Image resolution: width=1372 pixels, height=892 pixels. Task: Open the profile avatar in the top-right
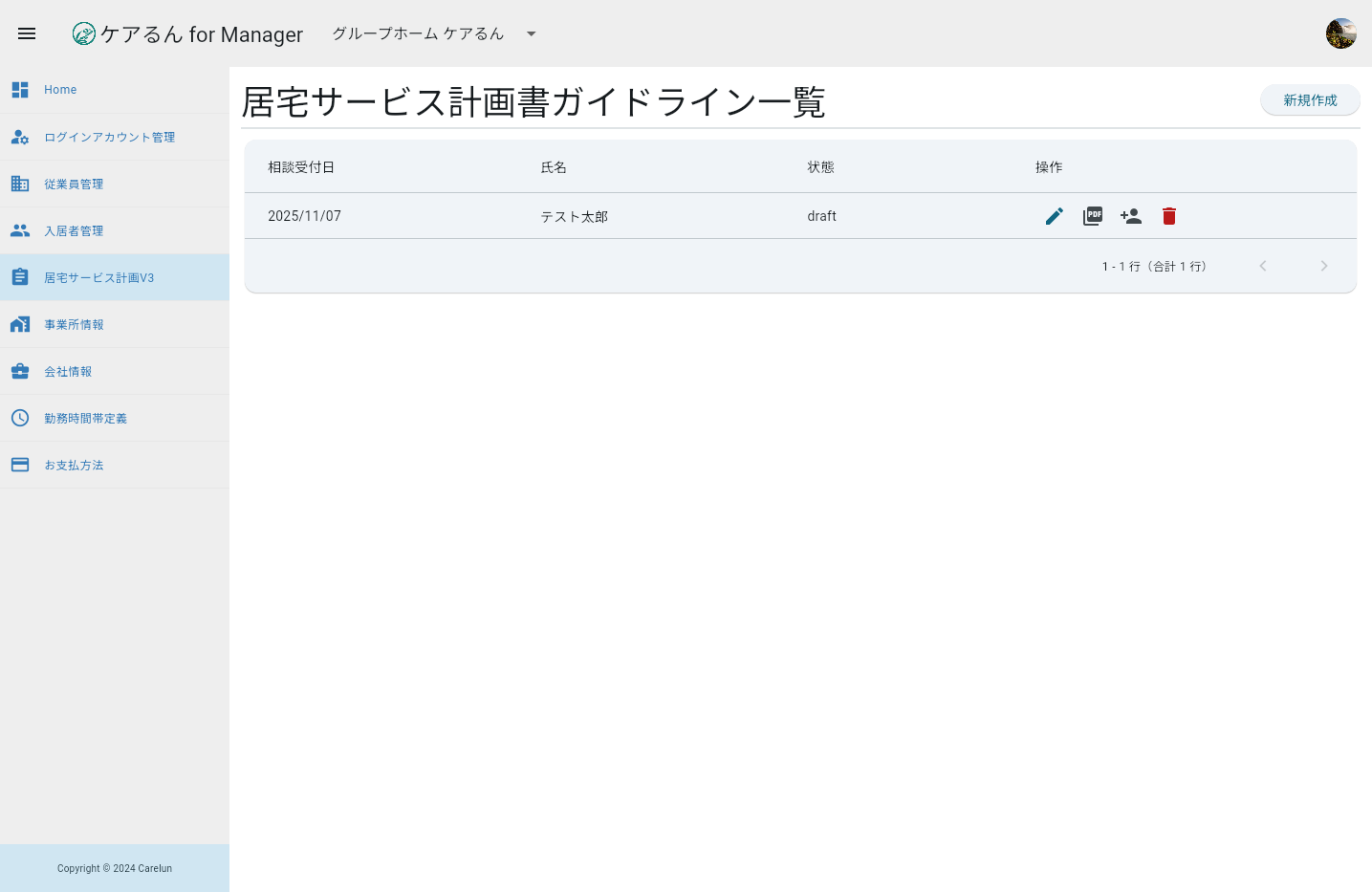(1341, 33)
